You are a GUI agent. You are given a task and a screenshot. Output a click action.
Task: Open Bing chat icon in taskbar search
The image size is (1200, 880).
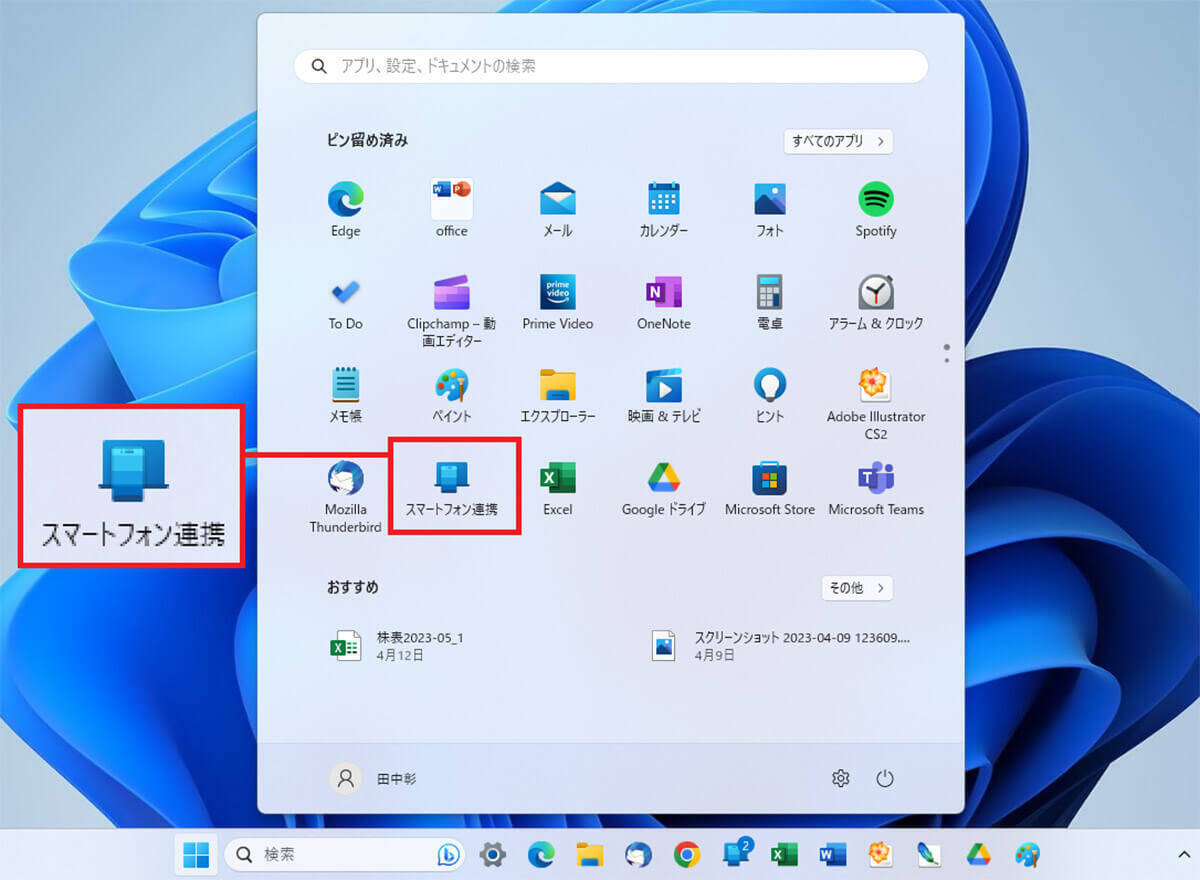click(x=447, y=855)
